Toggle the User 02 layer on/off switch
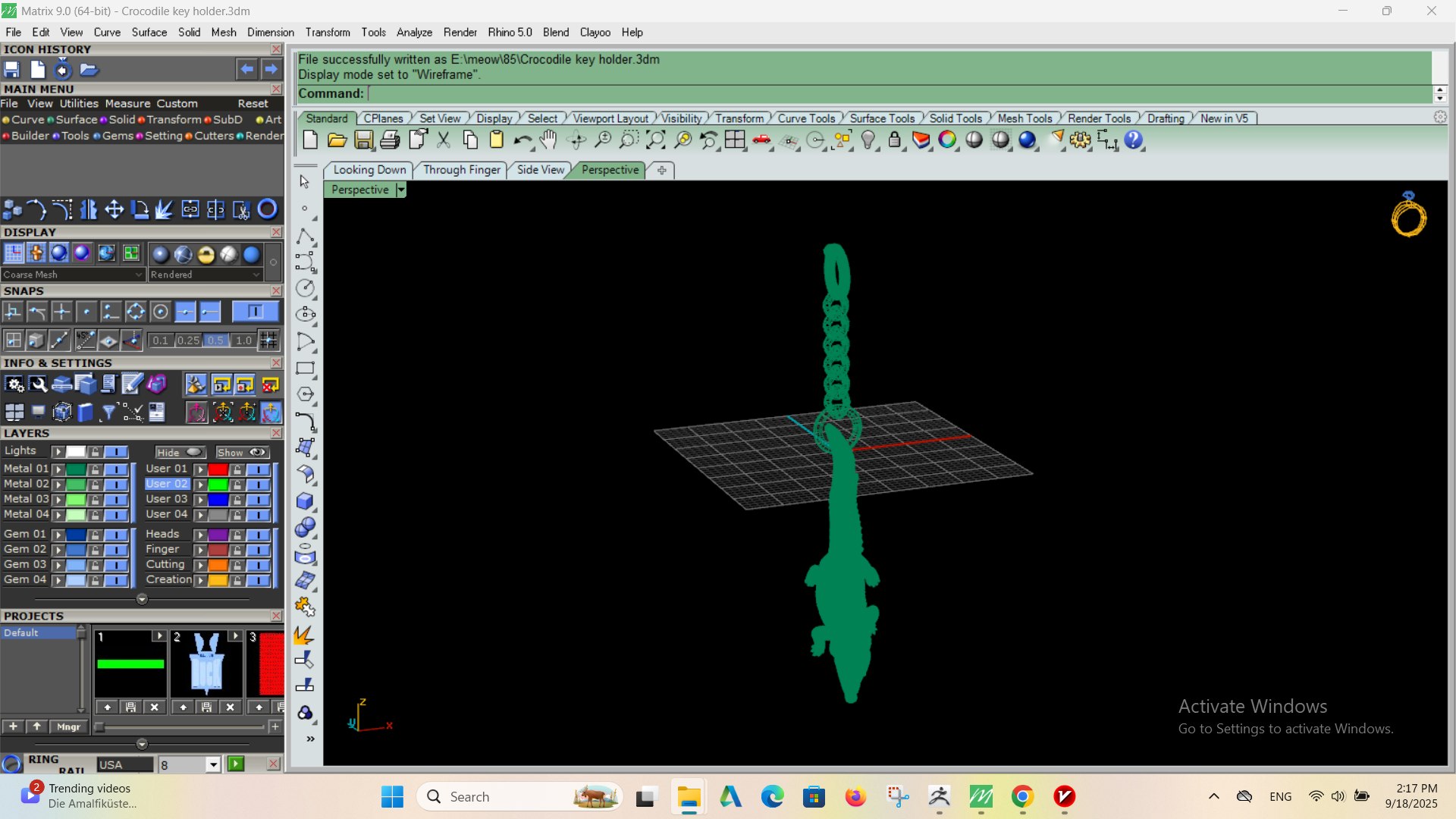Viewport: 1456px width, 819px height. click(x=259, y=485)
